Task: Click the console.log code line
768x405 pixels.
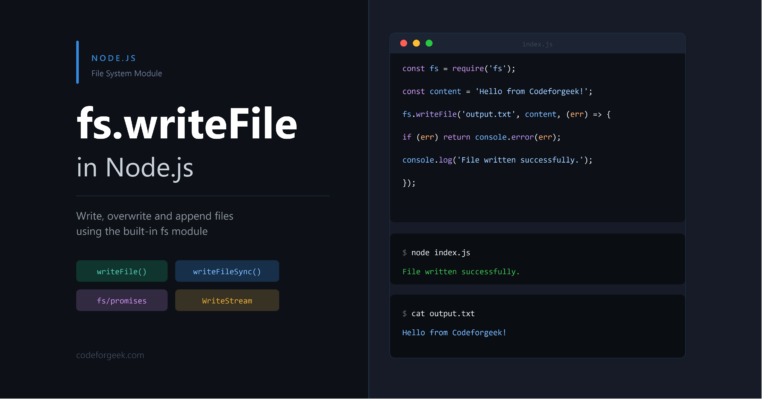Action: [497, 160]
